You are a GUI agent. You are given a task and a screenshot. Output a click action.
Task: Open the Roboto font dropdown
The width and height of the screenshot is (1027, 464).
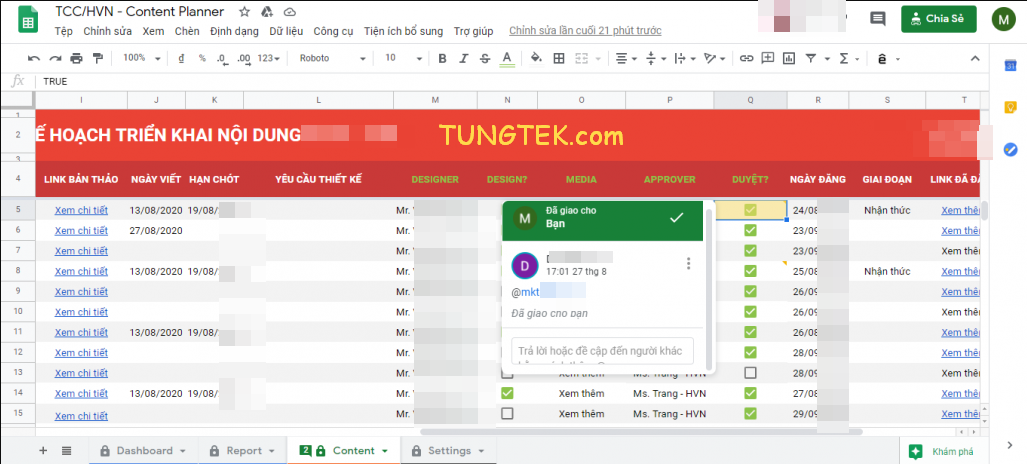[332, 58]
